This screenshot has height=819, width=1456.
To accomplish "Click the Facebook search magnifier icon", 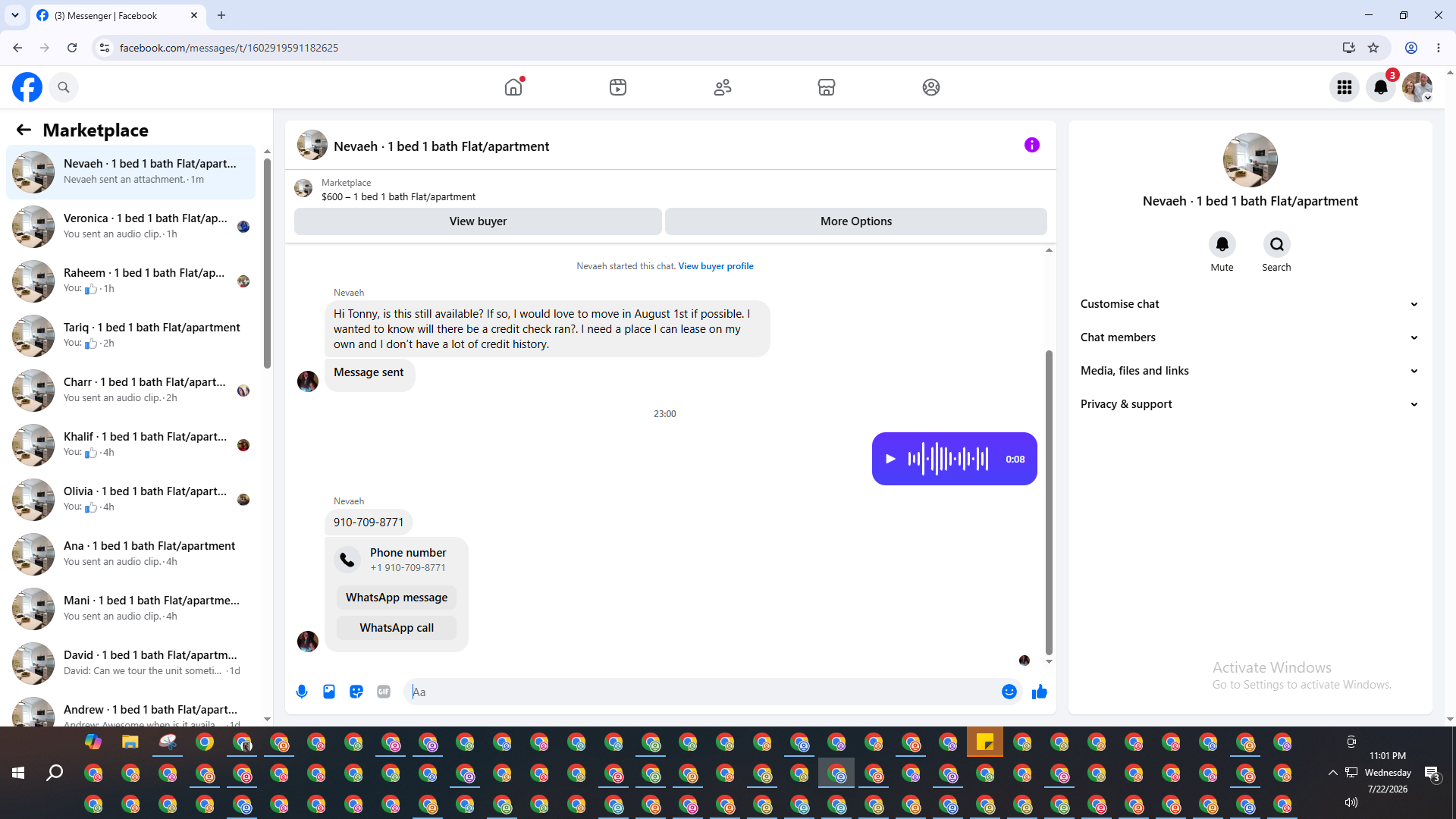I will click(x=64, y=87).
